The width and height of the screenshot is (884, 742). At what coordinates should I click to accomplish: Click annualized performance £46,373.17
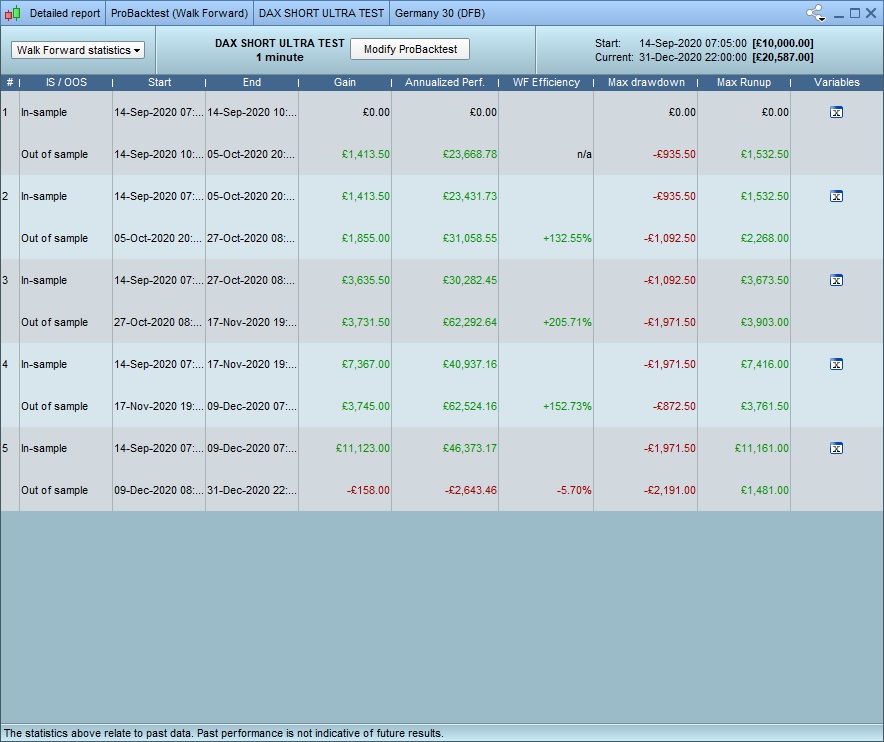470,448
